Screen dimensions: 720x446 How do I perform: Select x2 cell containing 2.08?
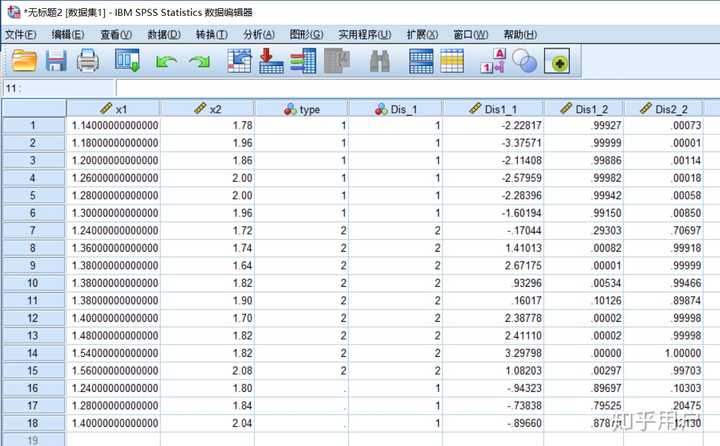[x=208, y=370]
